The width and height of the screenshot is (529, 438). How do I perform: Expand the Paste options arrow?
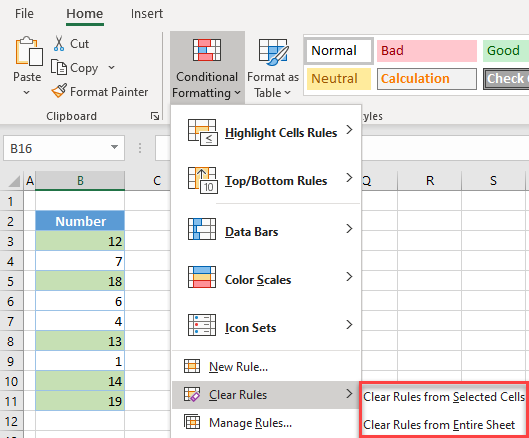click(27, 92)
